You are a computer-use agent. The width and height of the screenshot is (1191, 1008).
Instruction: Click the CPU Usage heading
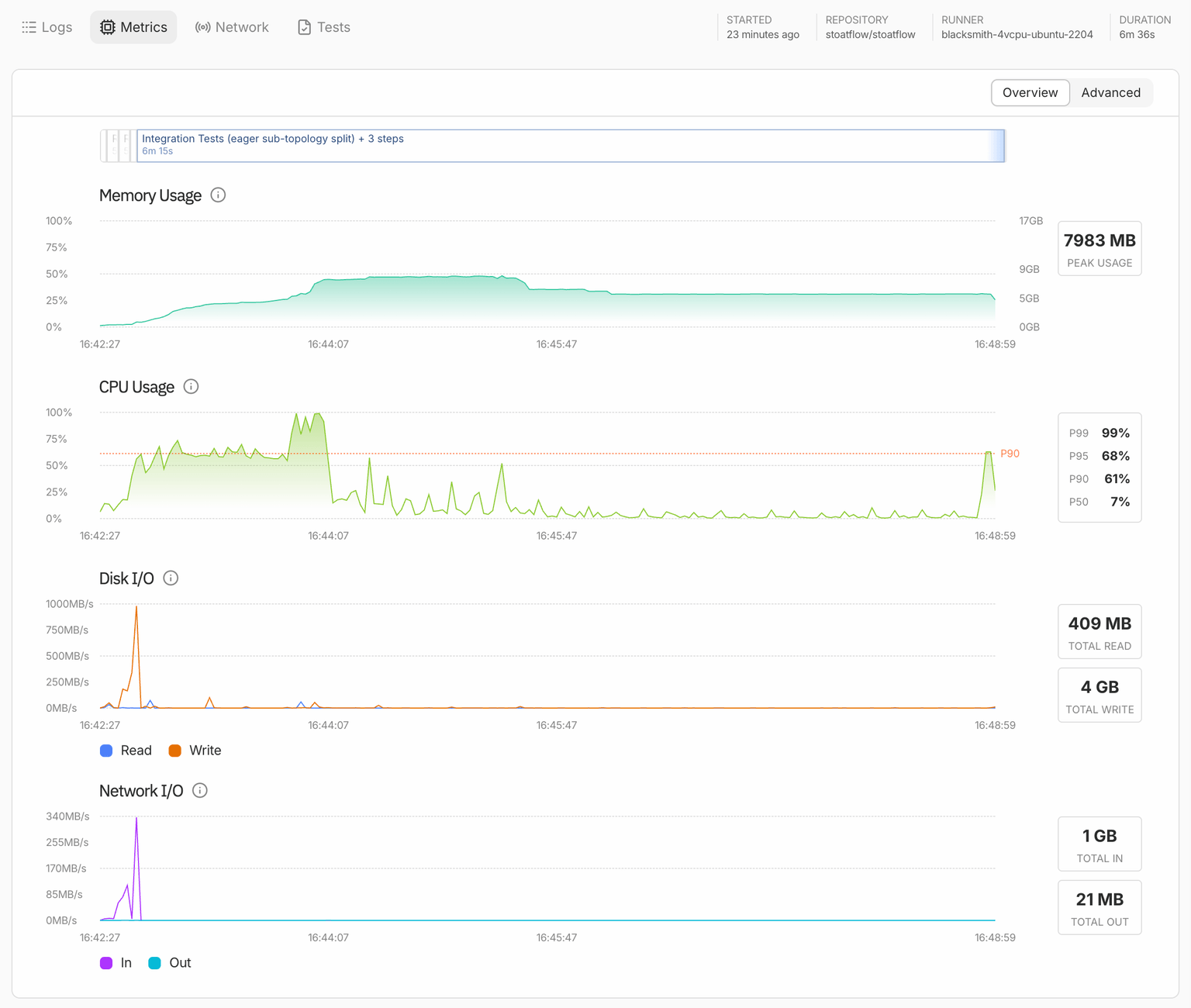[136, 387]
